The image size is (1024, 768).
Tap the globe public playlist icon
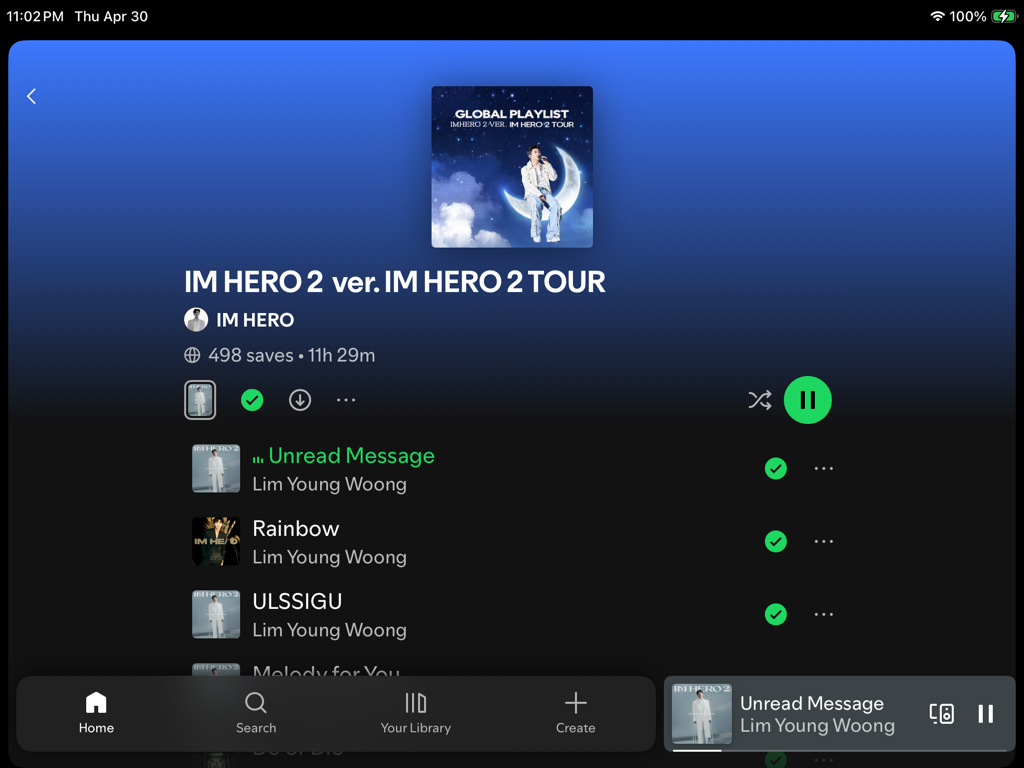coord(192,355)
